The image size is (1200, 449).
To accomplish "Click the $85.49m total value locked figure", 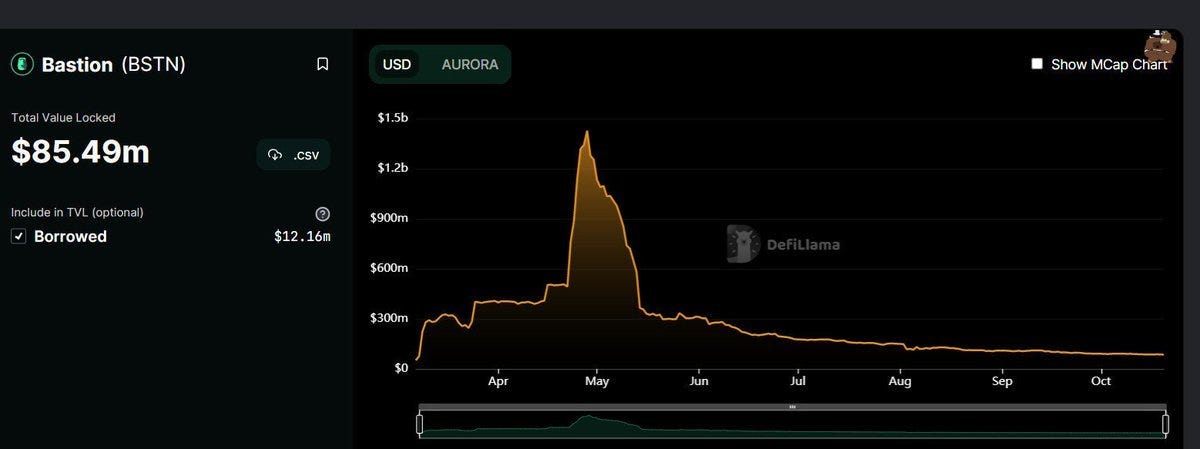I will (x=81, y=152).
